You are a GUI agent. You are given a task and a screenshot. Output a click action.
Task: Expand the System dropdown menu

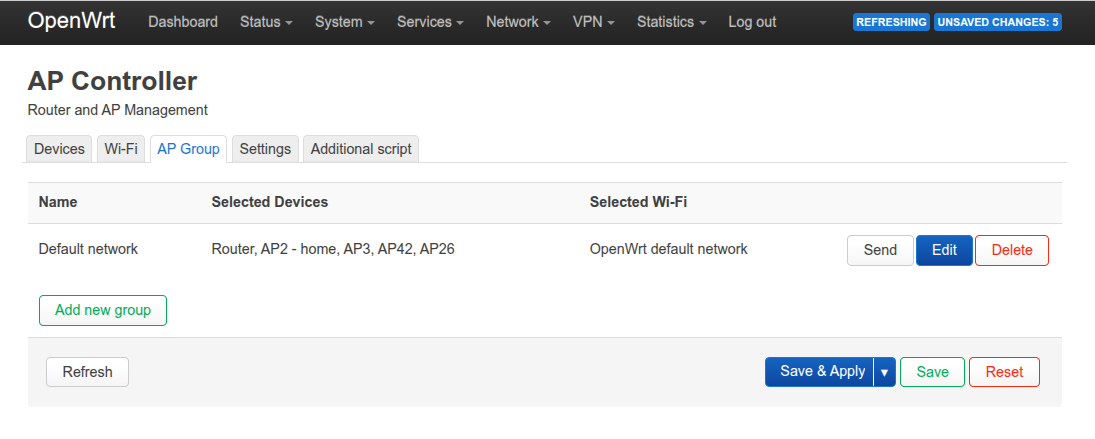344,22
